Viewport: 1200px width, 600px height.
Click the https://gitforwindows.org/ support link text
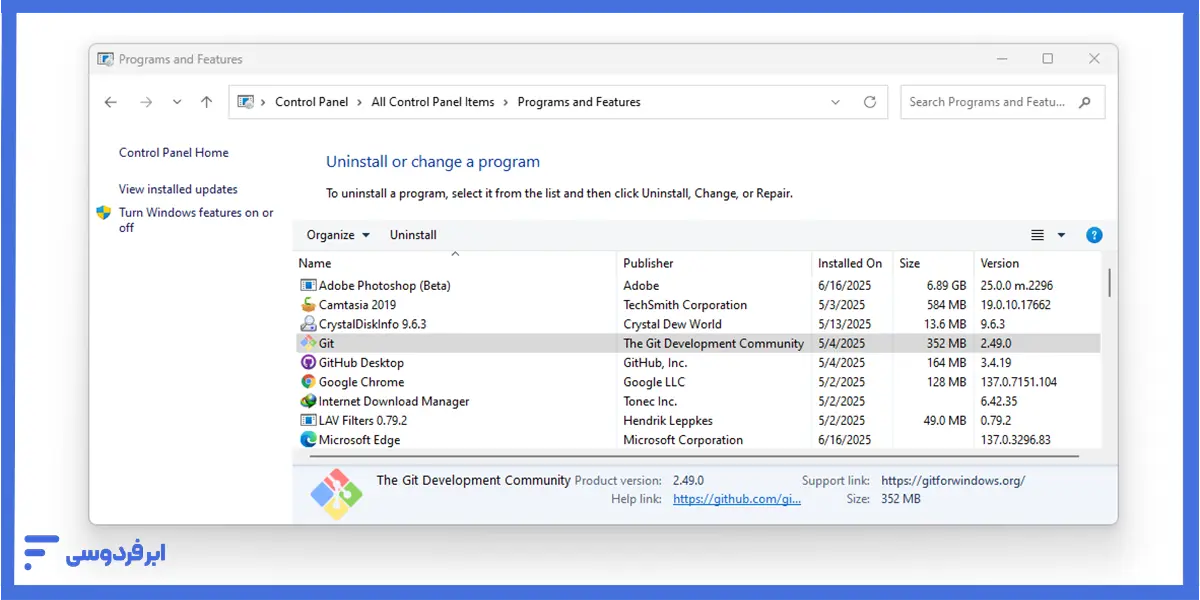click(953, 481)
